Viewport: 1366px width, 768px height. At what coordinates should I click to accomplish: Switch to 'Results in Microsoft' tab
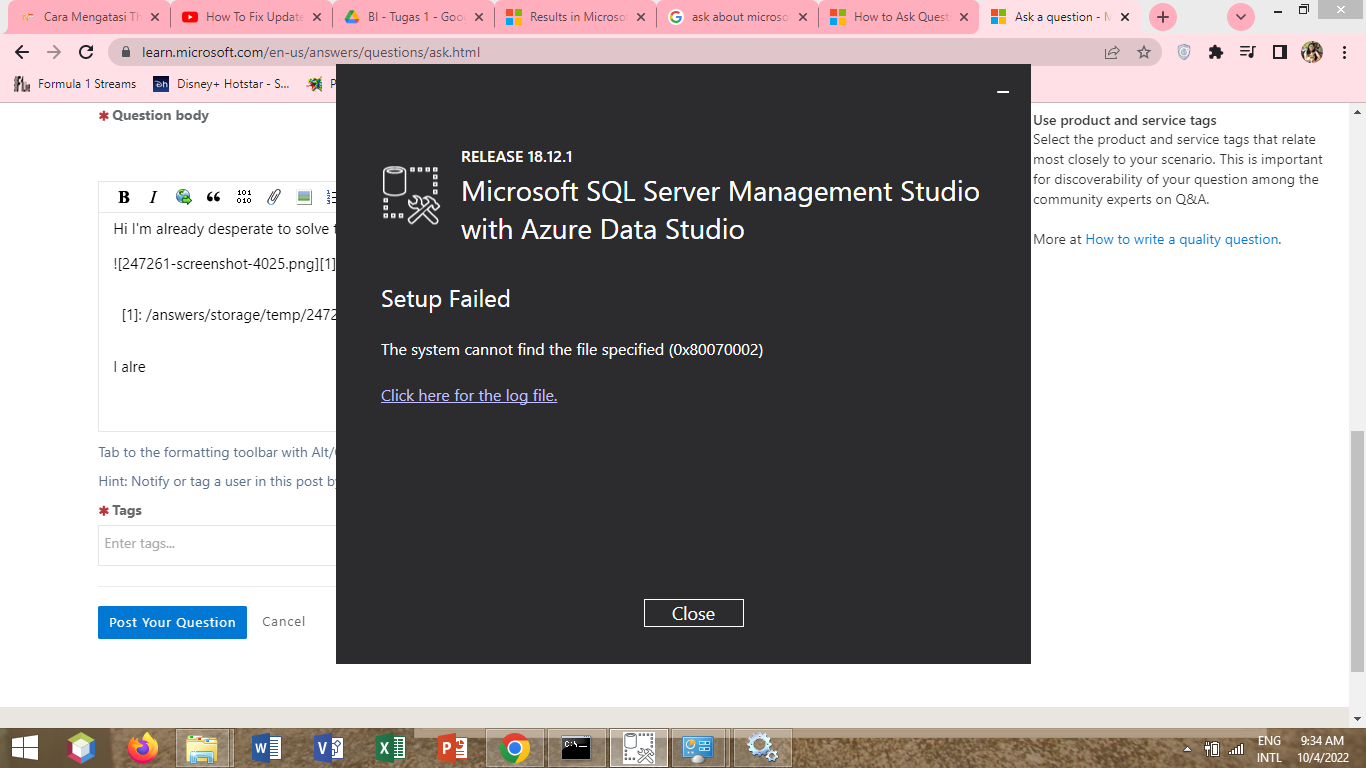tap(575, 17)
